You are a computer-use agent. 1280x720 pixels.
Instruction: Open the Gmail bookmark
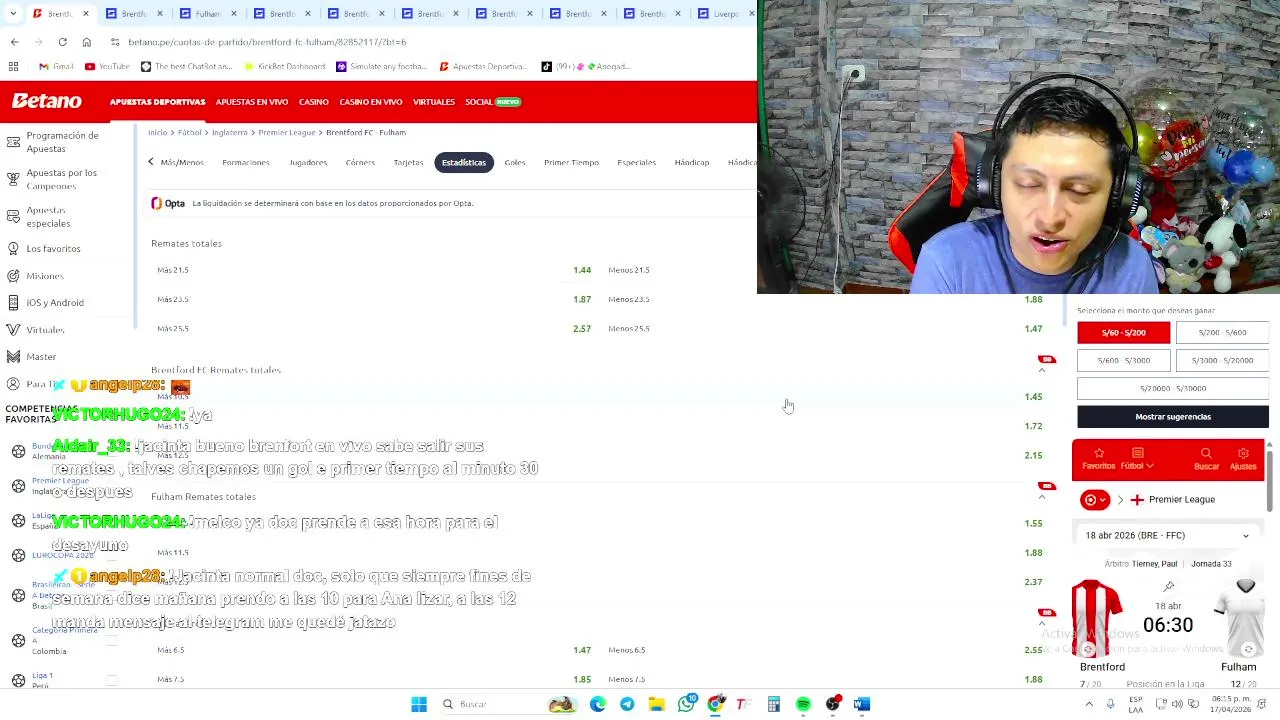click(x=56, y=66)
